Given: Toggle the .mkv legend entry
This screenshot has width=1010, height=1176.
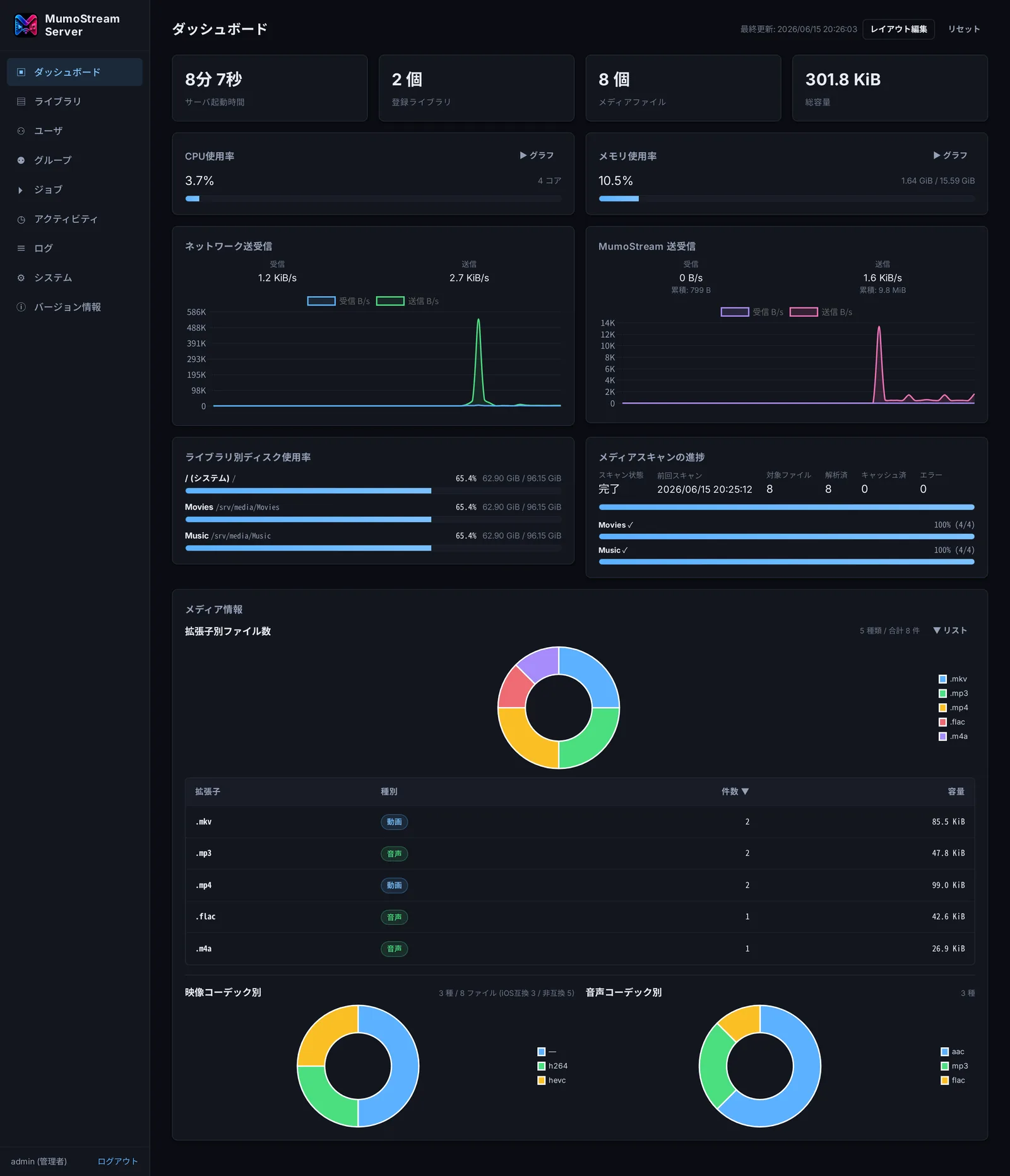Looking at the screenshot, I should (x=953, y=679).
